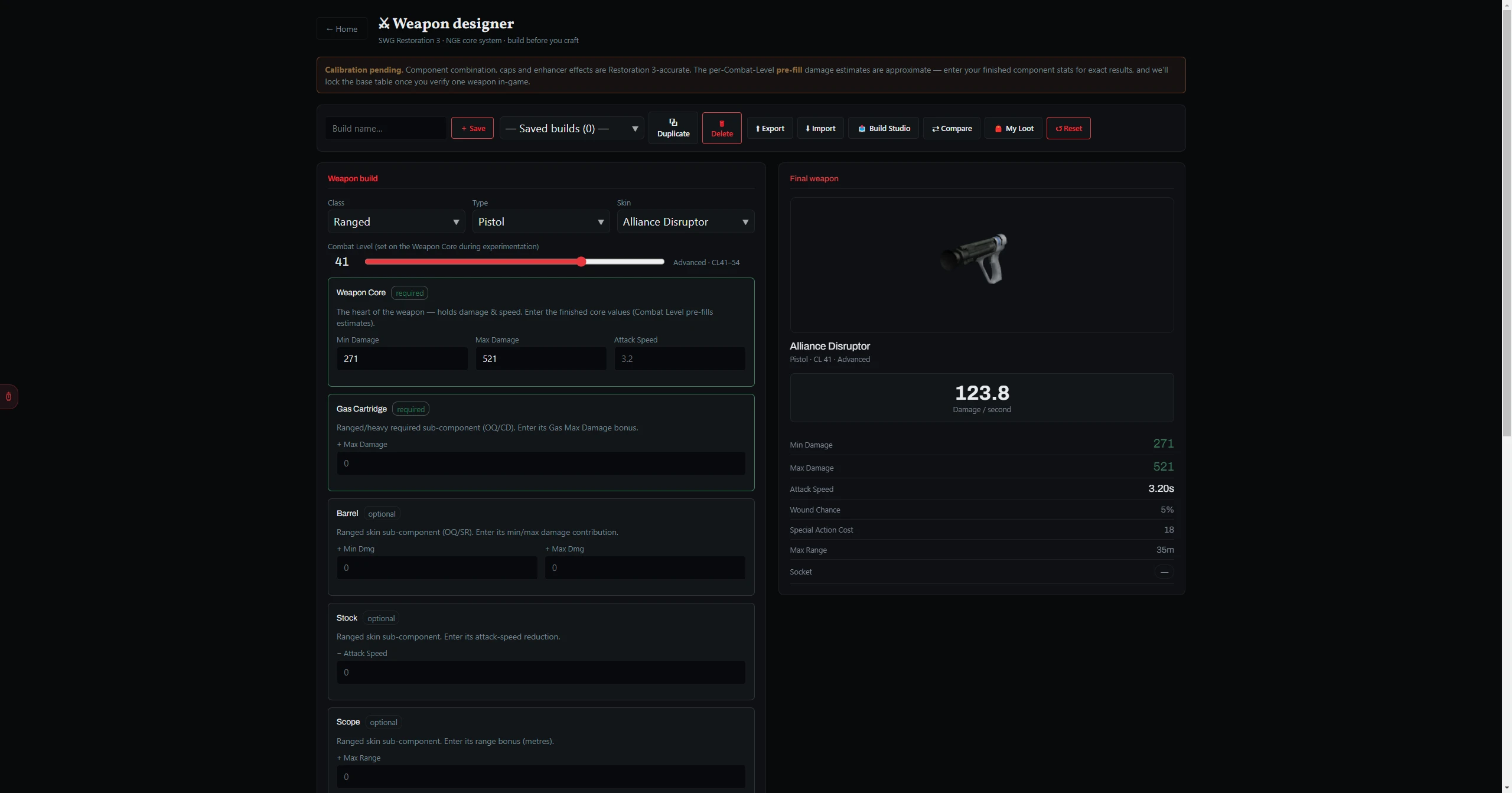Click the 123.8 Damage / second readout
This screenshot has height=793, width=1512.
tap(982, 398)
